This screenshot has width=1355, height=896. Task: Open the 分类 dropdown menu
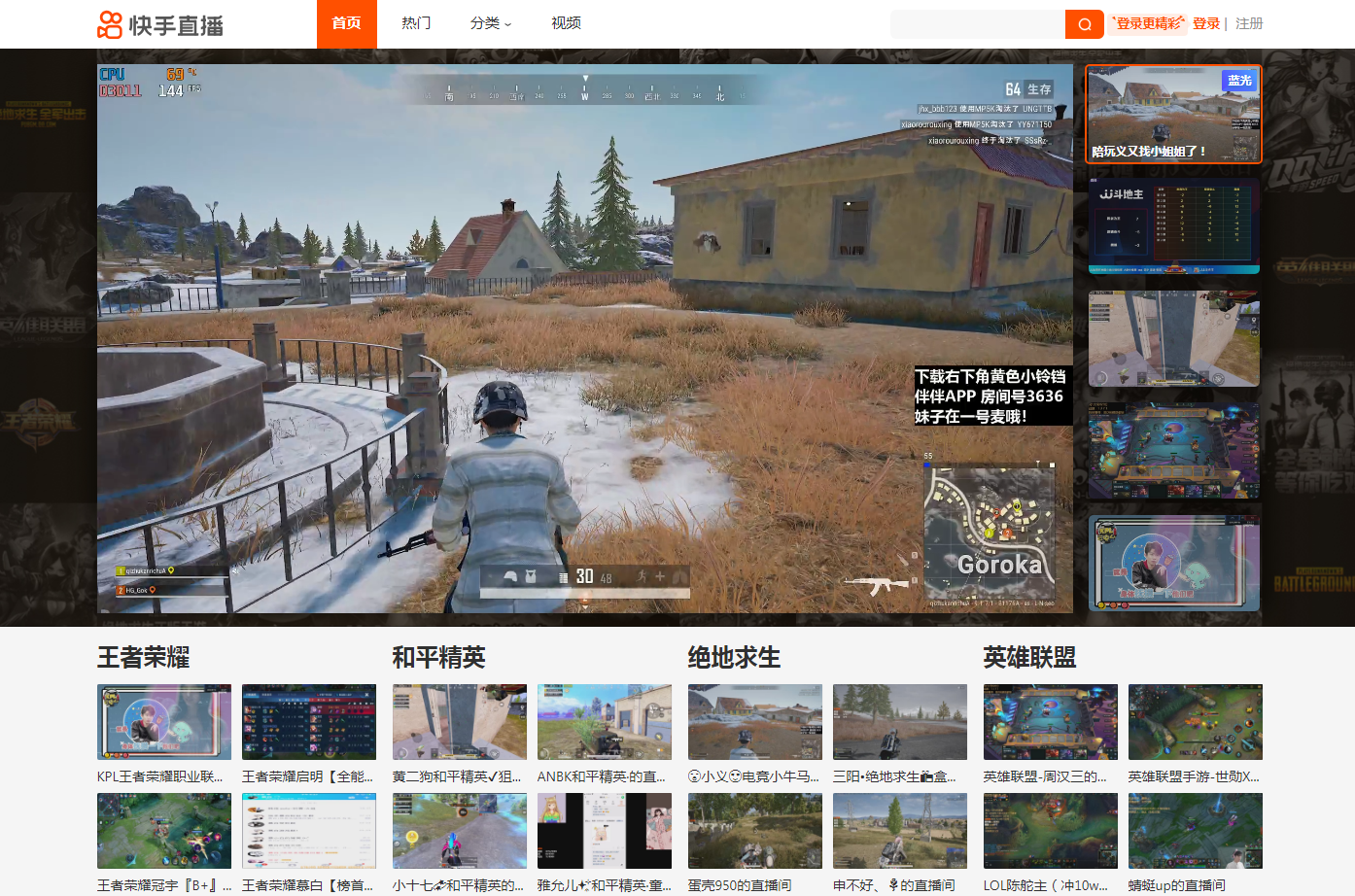coord(490,23)
